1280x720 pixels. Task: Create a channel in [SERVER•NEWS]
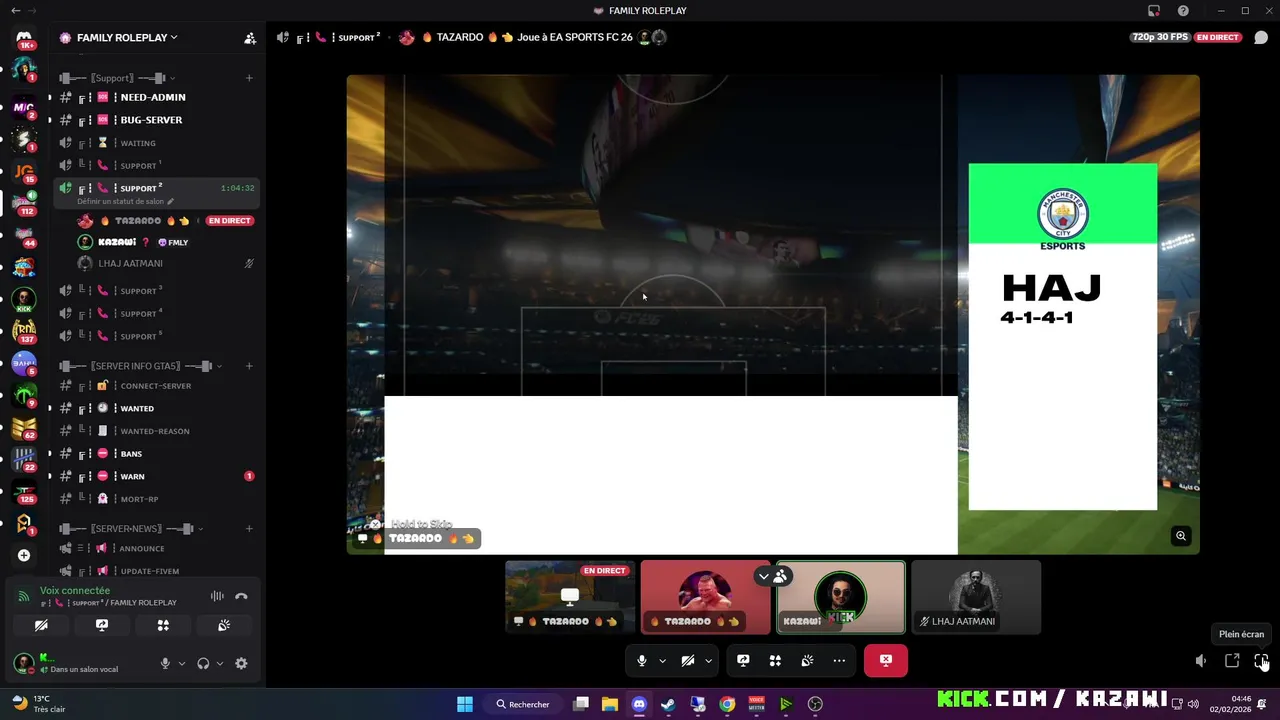tap(249, 529)
